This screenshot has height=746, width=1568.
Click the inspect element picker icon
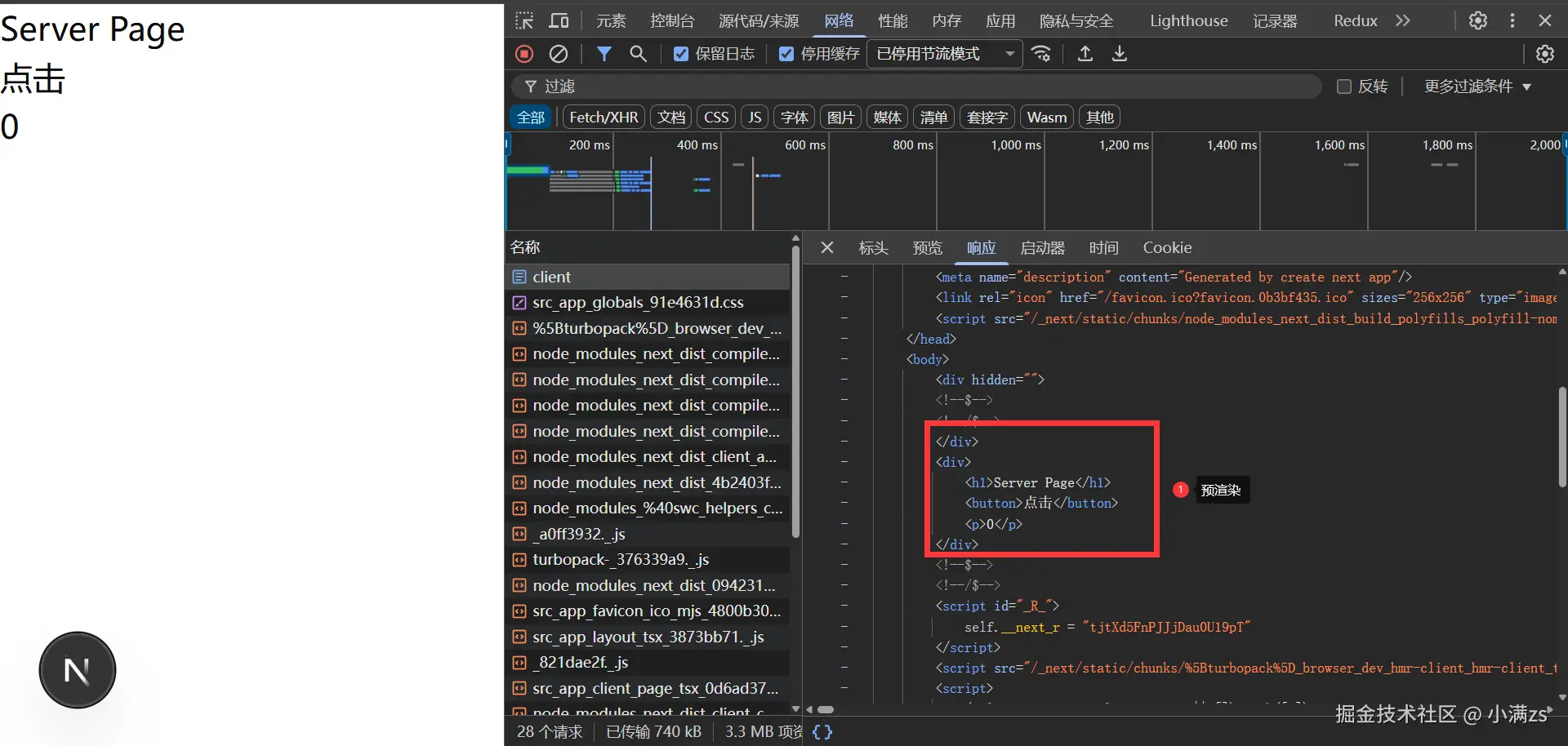tap(524, 20)
